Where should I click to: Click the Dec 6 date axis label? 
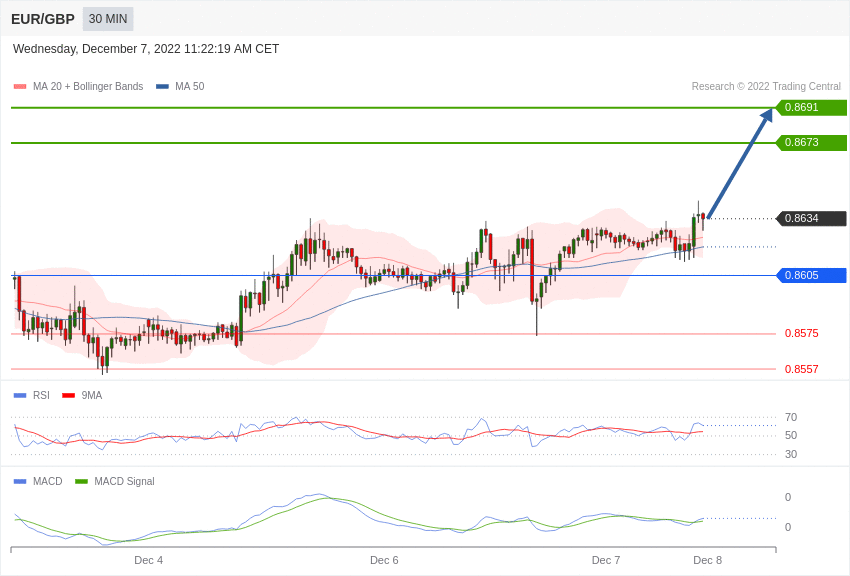(x=384, y=560)
